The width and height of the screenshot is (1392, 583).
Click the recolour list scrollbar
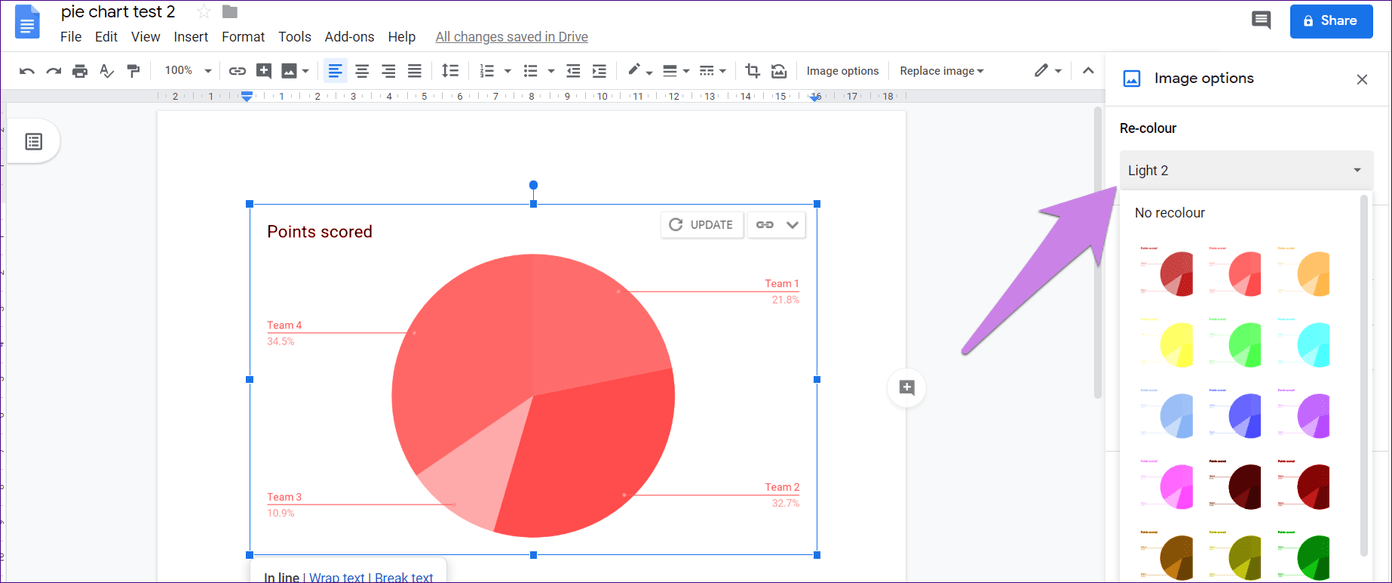1364,376
